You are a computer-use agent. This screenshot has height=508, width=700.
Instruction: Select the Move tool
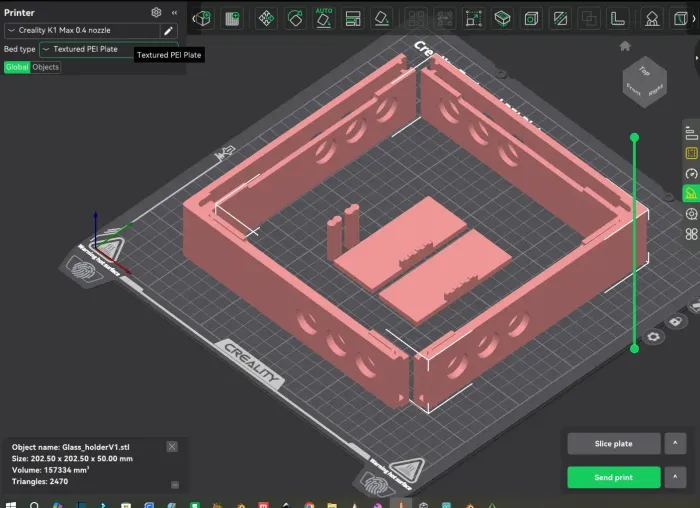266,19
